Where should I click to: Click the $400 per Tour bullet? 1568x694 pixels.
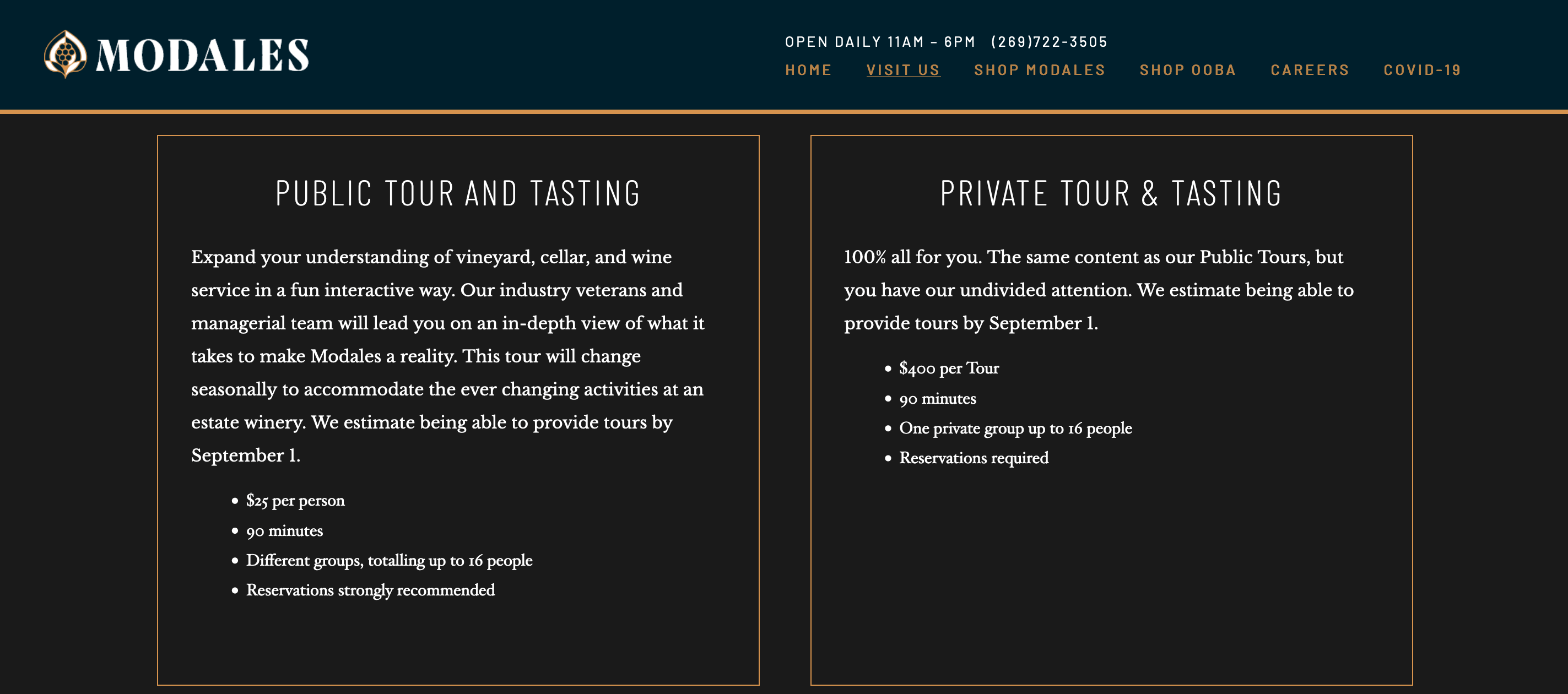(x=949, y=368)
